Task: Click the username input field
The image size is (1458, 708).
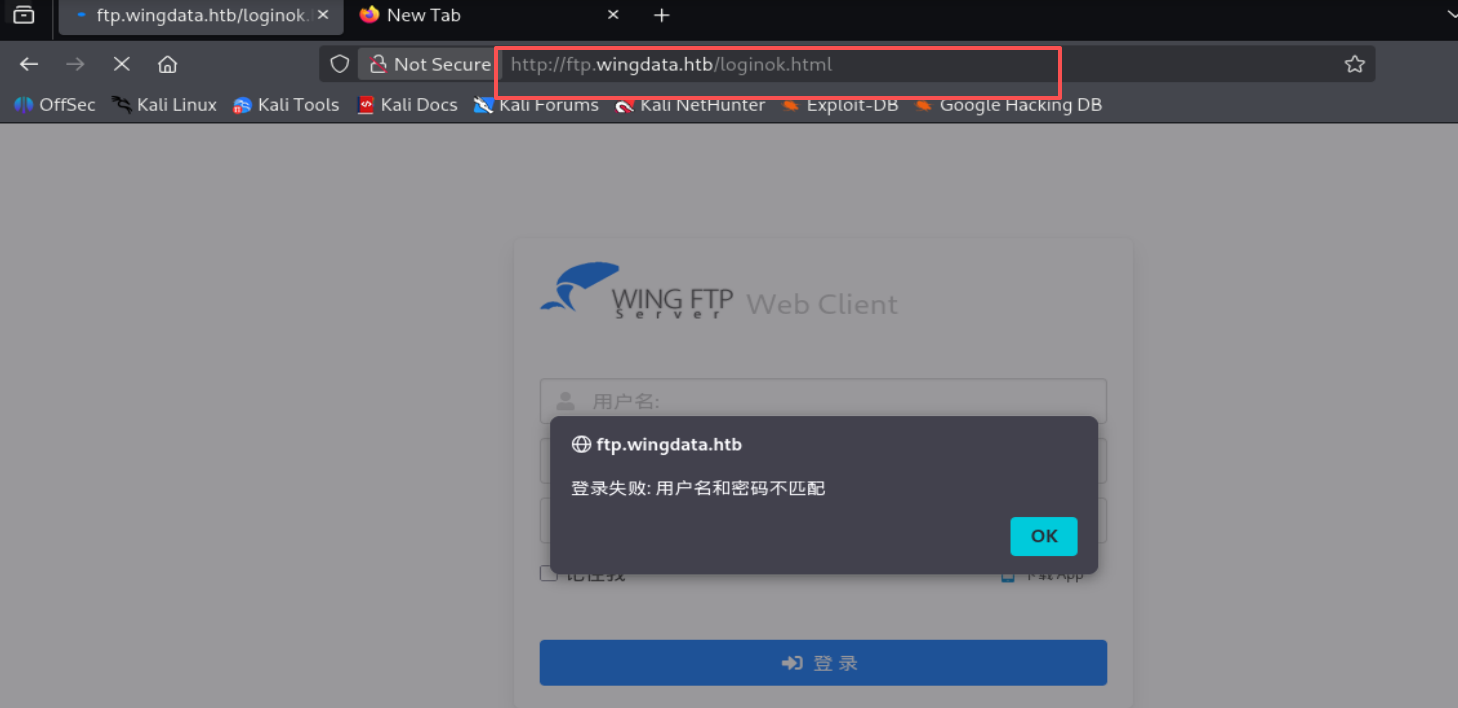Action: [x=823, y=400]
